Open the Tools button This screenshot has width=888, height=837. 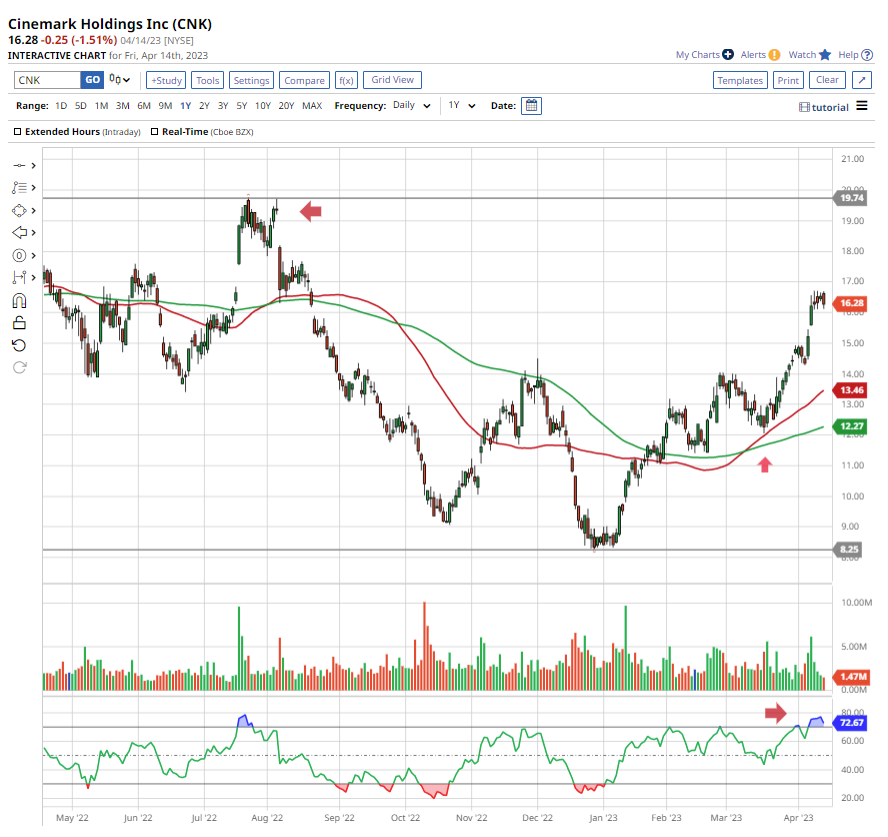coord(207,80)
